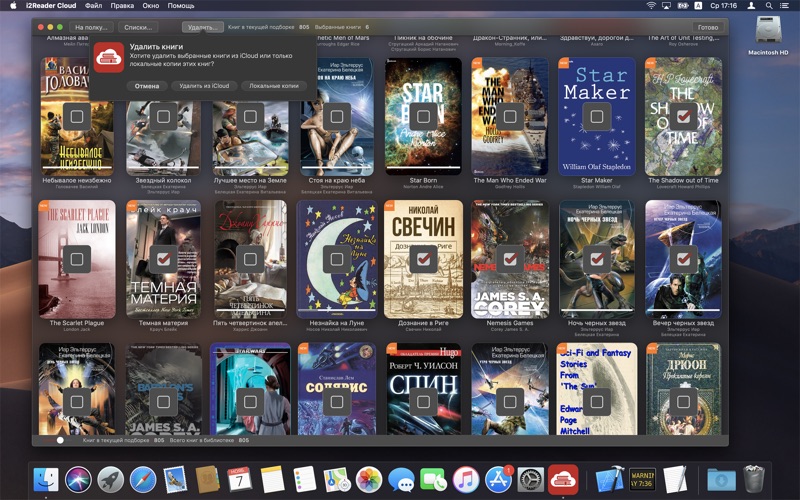The image size is (800, 500).
Task: Click i2Reader Cloud icon in Dock
Action: coord(563,480)
